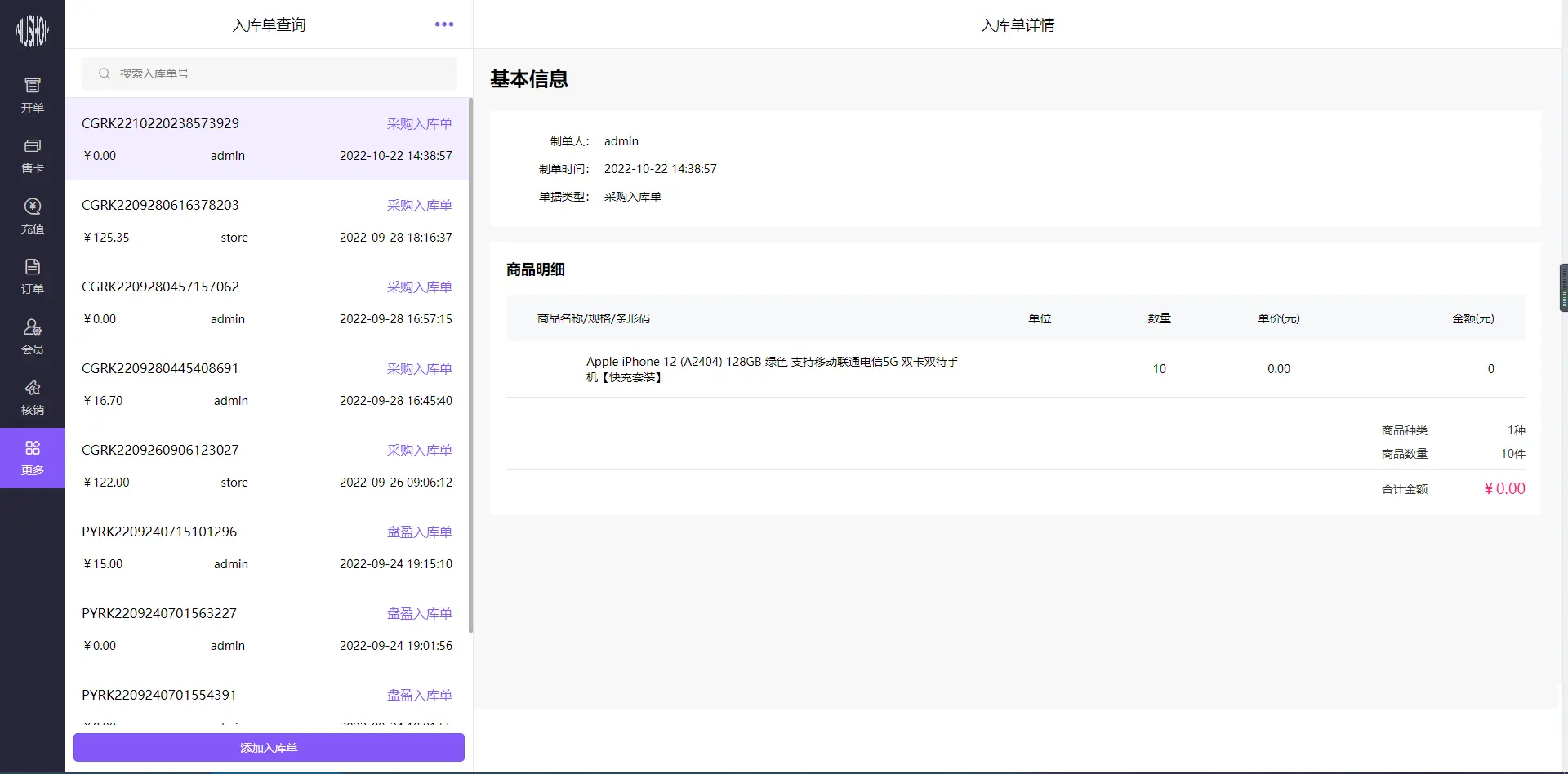Select the 充值 recharge icon
Screen dimensions: 1568x774
pyautogui.click(x=33, y=207)
